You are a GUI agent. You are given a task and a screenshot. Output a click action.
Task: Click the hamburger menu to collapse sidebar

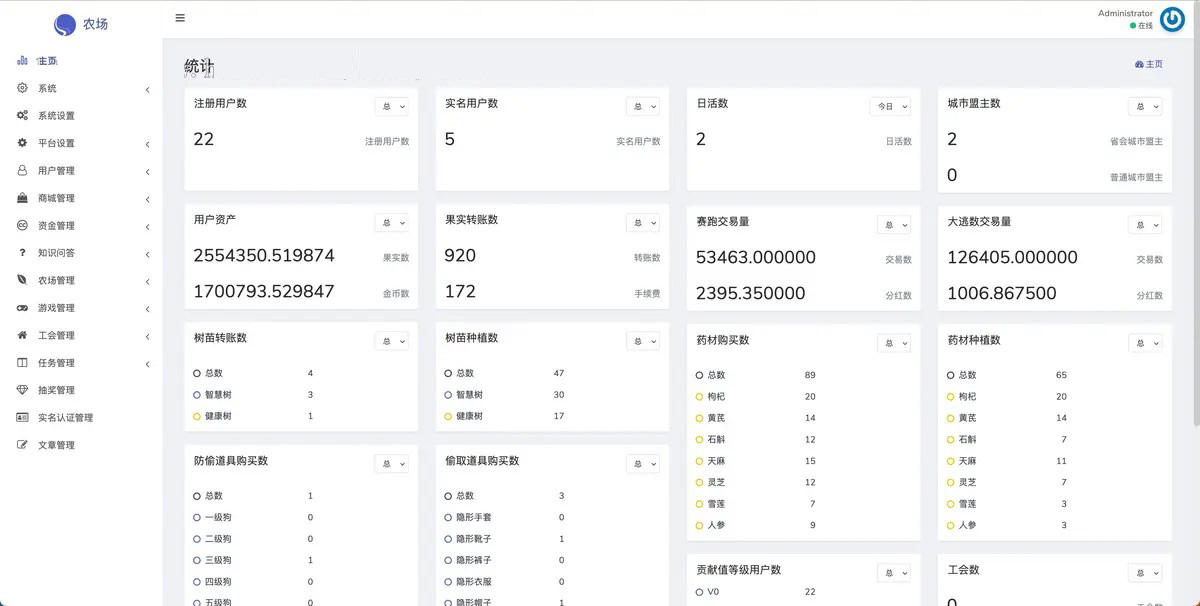(x=180, y=17)
